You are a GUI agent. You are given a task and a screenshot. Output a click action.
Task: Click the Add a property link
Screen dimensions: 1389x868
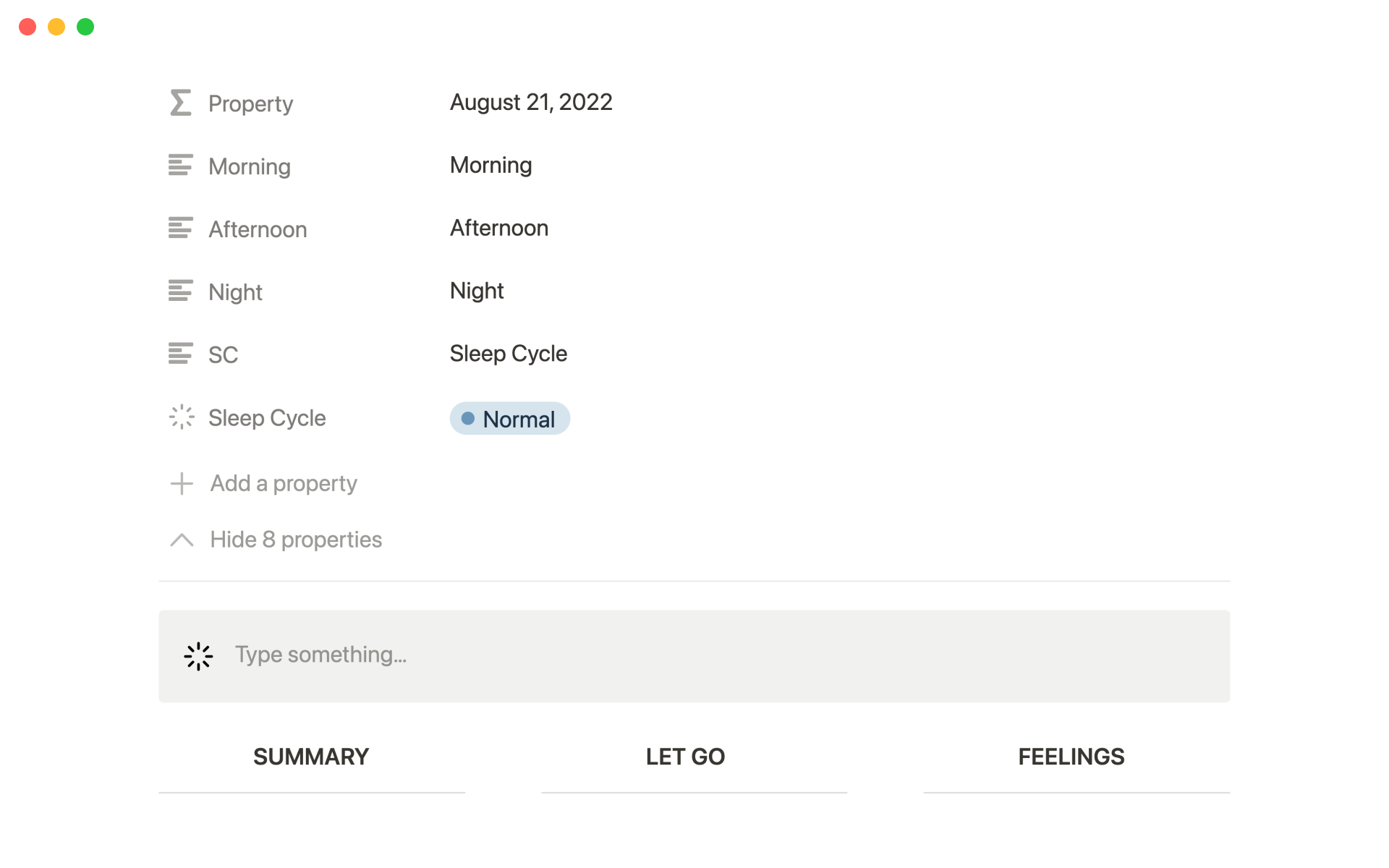click(x=284, y=483)
